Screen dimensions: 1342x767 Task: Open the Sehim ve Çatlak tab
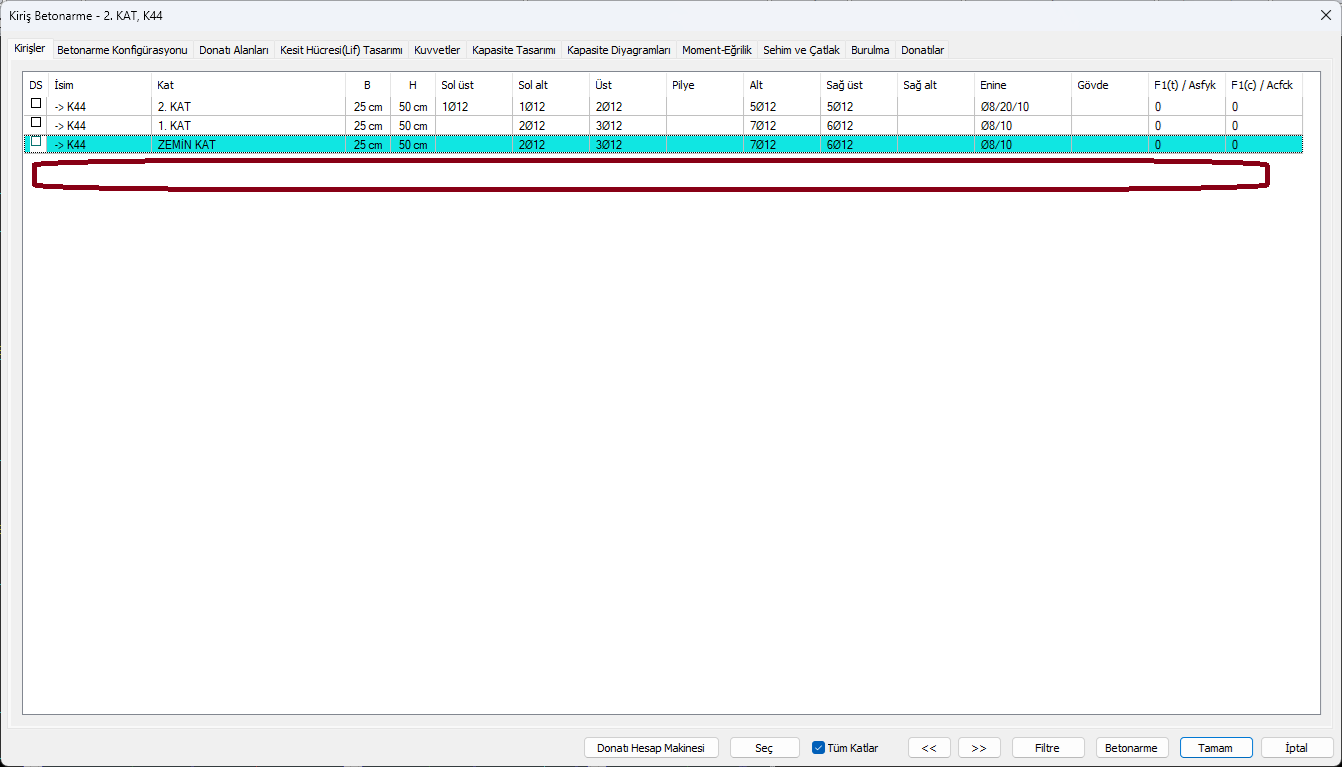pyautogui.click(x=801, y=49)
